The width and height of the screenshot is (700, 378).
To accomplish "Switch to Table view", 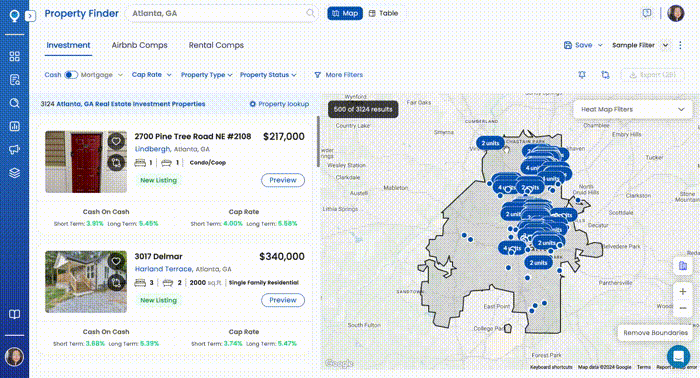I will click(383, 13).
